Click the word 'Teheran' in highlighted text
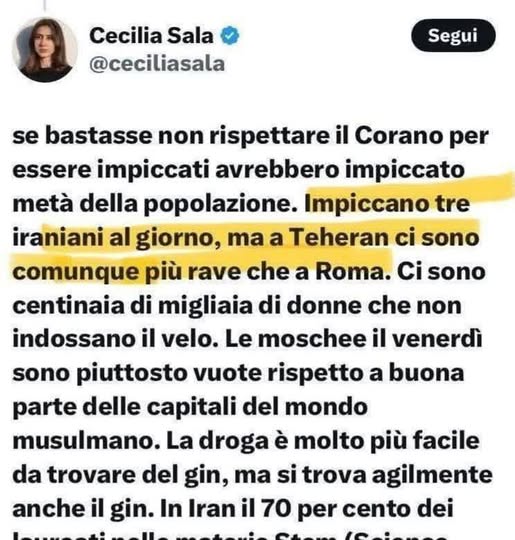 click(339, 238)
